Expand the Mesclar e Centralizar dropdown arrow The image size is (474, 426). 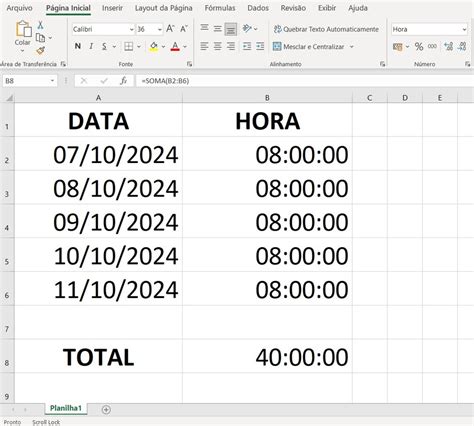point(352,47)
